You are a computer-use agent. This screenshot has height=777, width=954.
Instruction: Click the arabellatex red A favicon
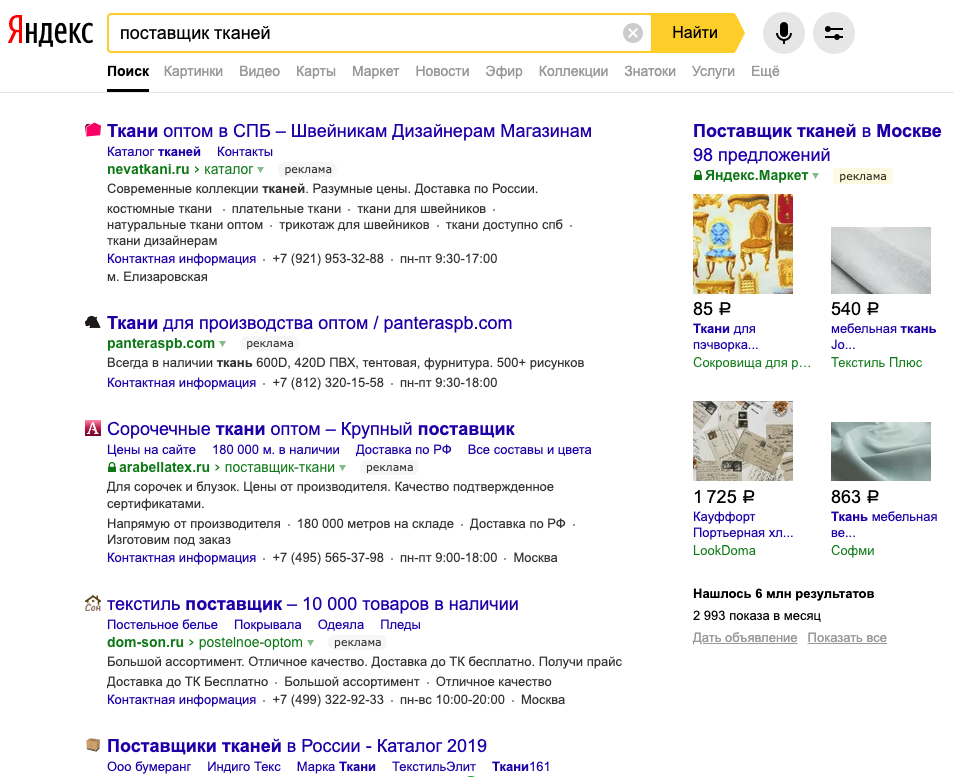92,428
